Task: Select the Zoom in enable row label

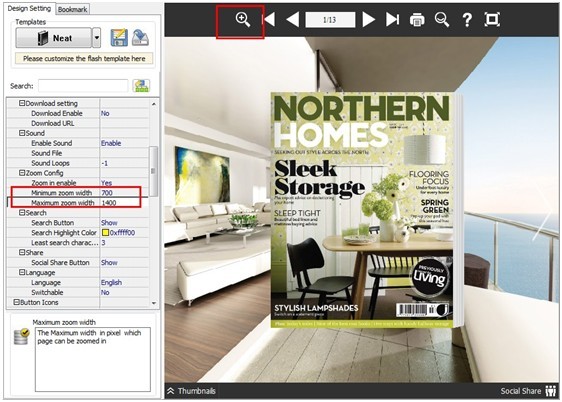Action: tap(54, 183)
